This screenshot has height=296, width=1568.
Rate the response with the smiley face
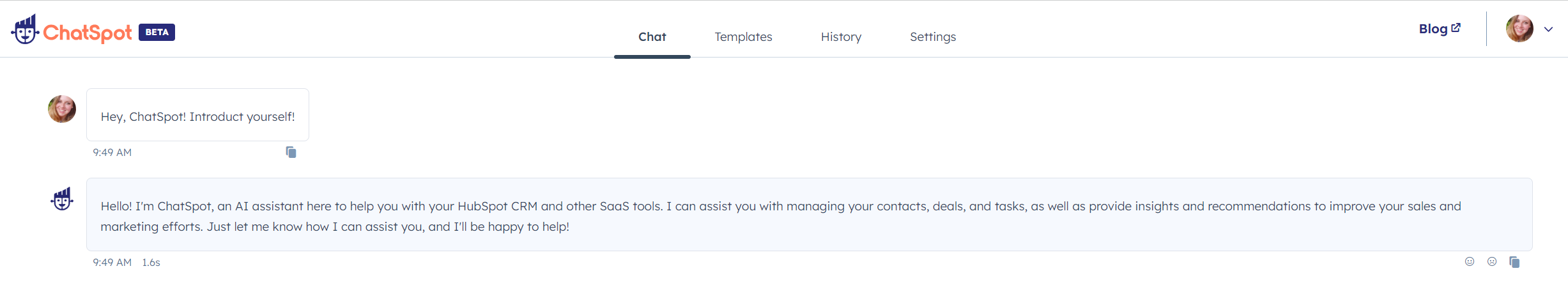tap(1470, 261)
